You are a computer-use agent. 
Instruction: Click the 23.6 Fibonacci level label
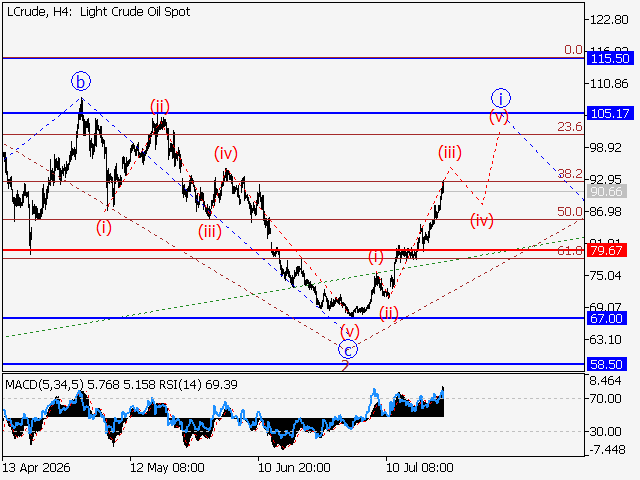pos(570,127)
